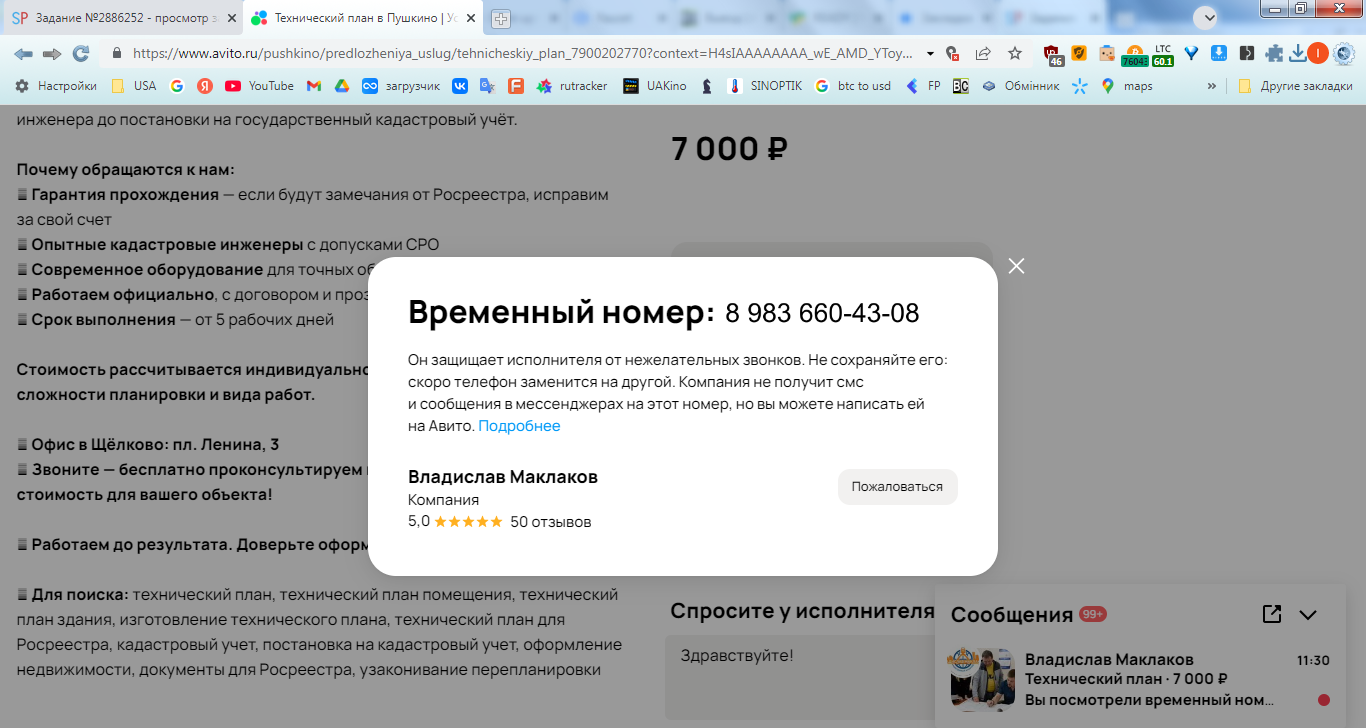Open the Google Drive bookmark
This screenshot has width=1366, height=728.
341,86
